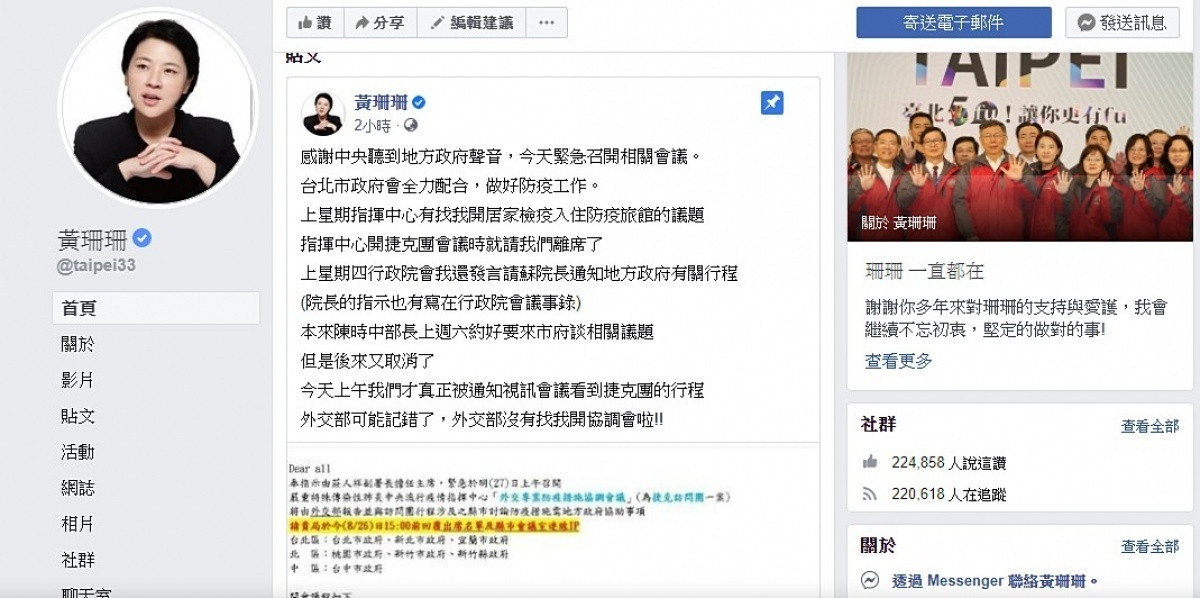Click the 發送訊息 message button
The image size is (1200, 598).
(x=1122, y=22)
